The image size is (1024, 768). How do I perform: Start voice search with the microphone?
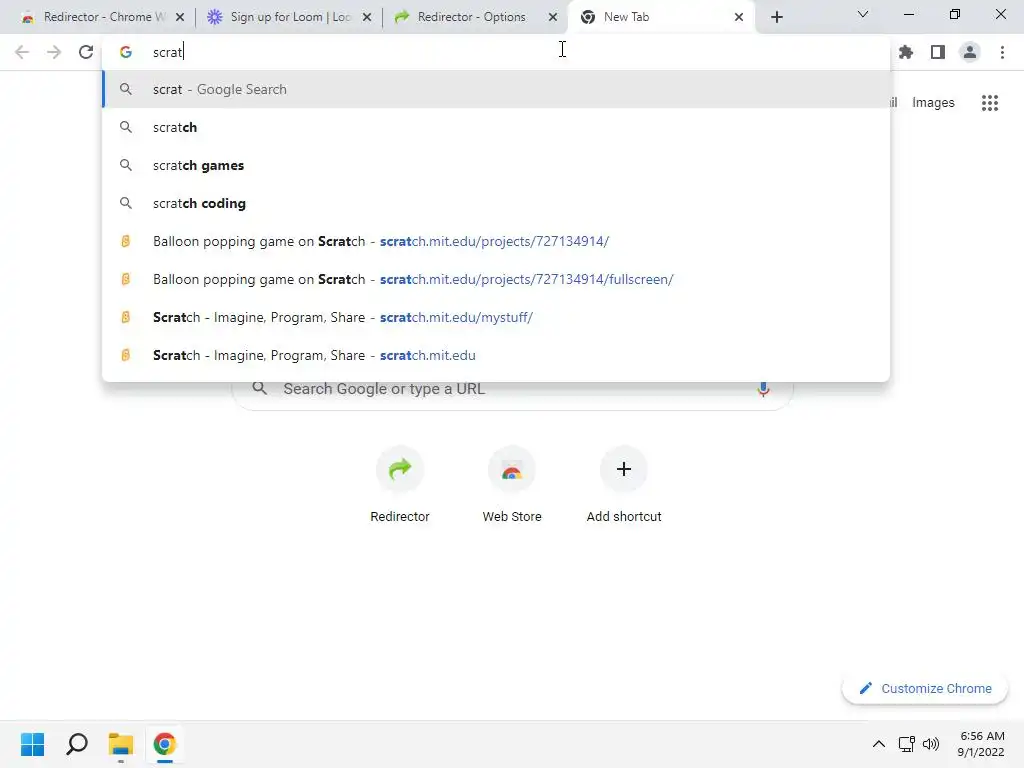point(763,389)
